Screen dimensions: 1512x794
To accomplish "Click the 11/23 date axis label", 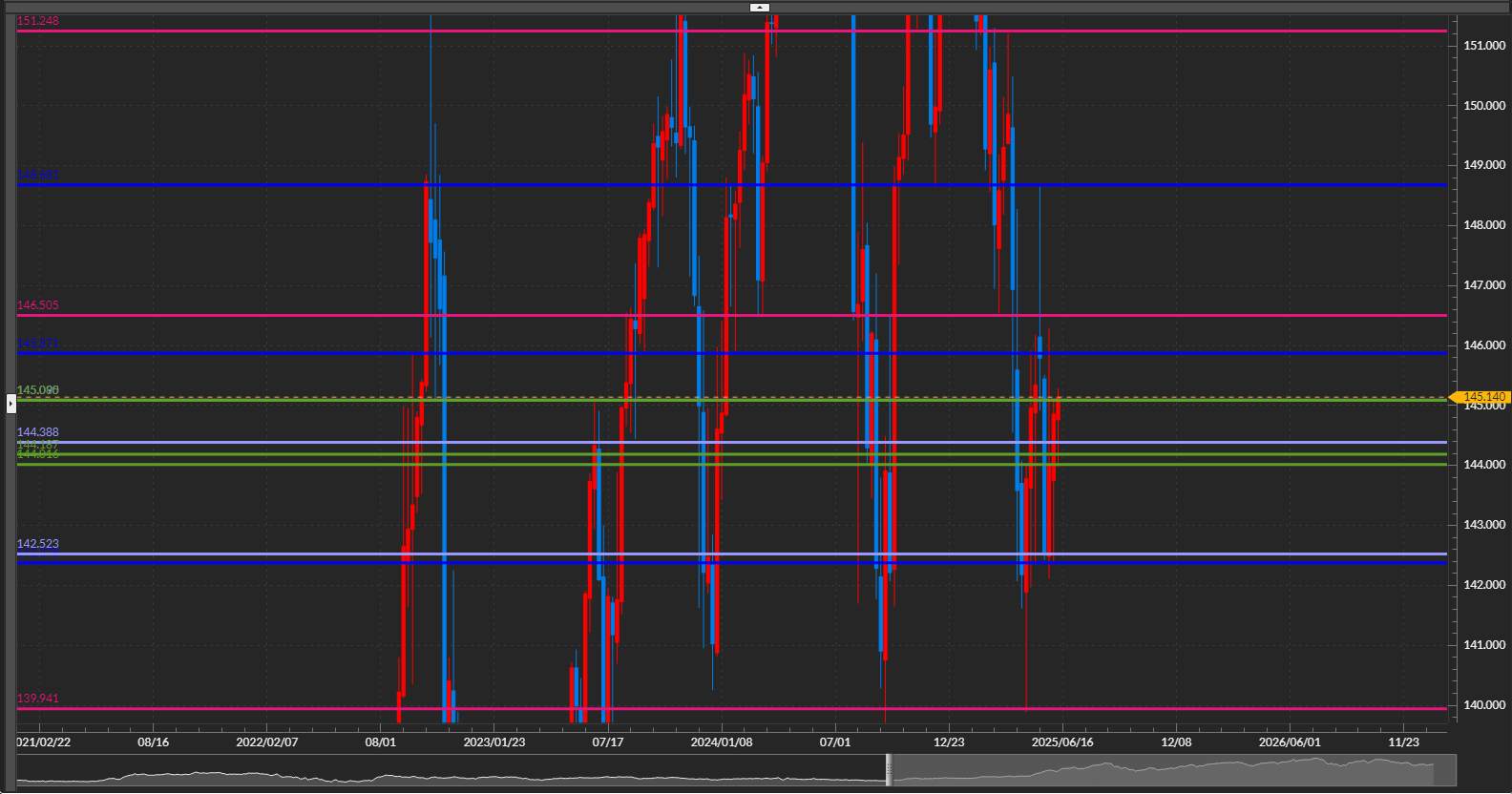I will pos(1403,742).
